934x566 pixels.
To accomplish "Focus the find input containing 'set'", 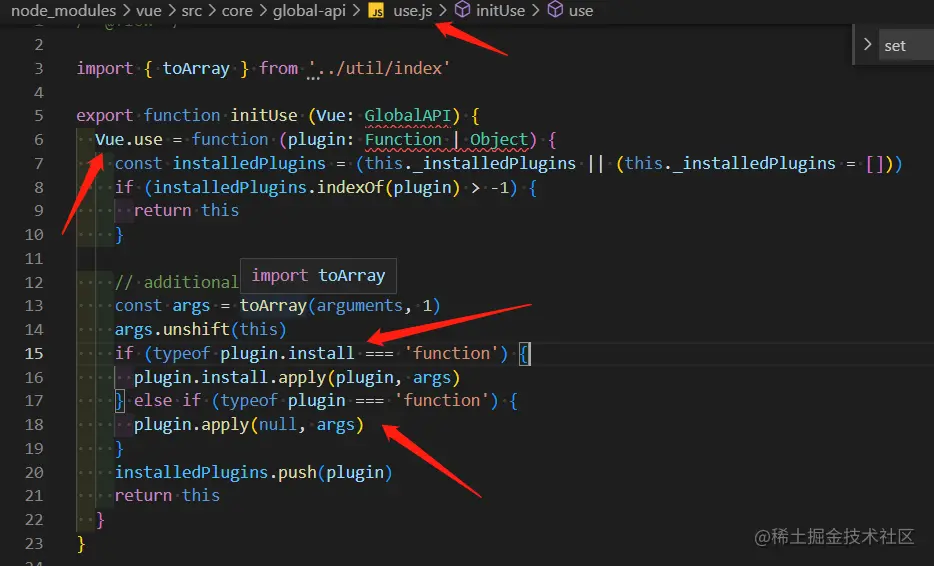I will [x=907, y=45].
